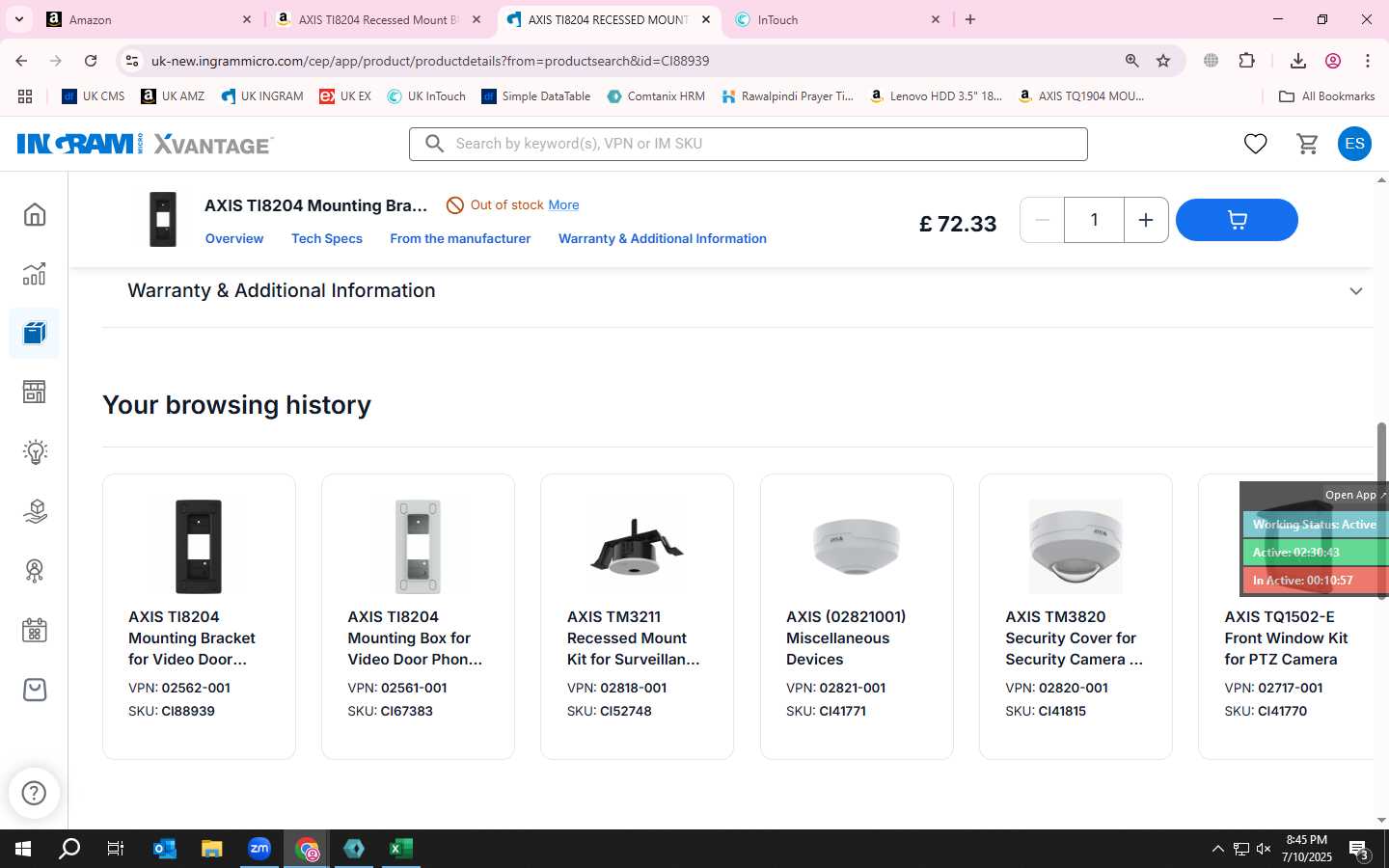
Task: Click the zoom magnifier icon in address bar
Action: point(1131,61)
